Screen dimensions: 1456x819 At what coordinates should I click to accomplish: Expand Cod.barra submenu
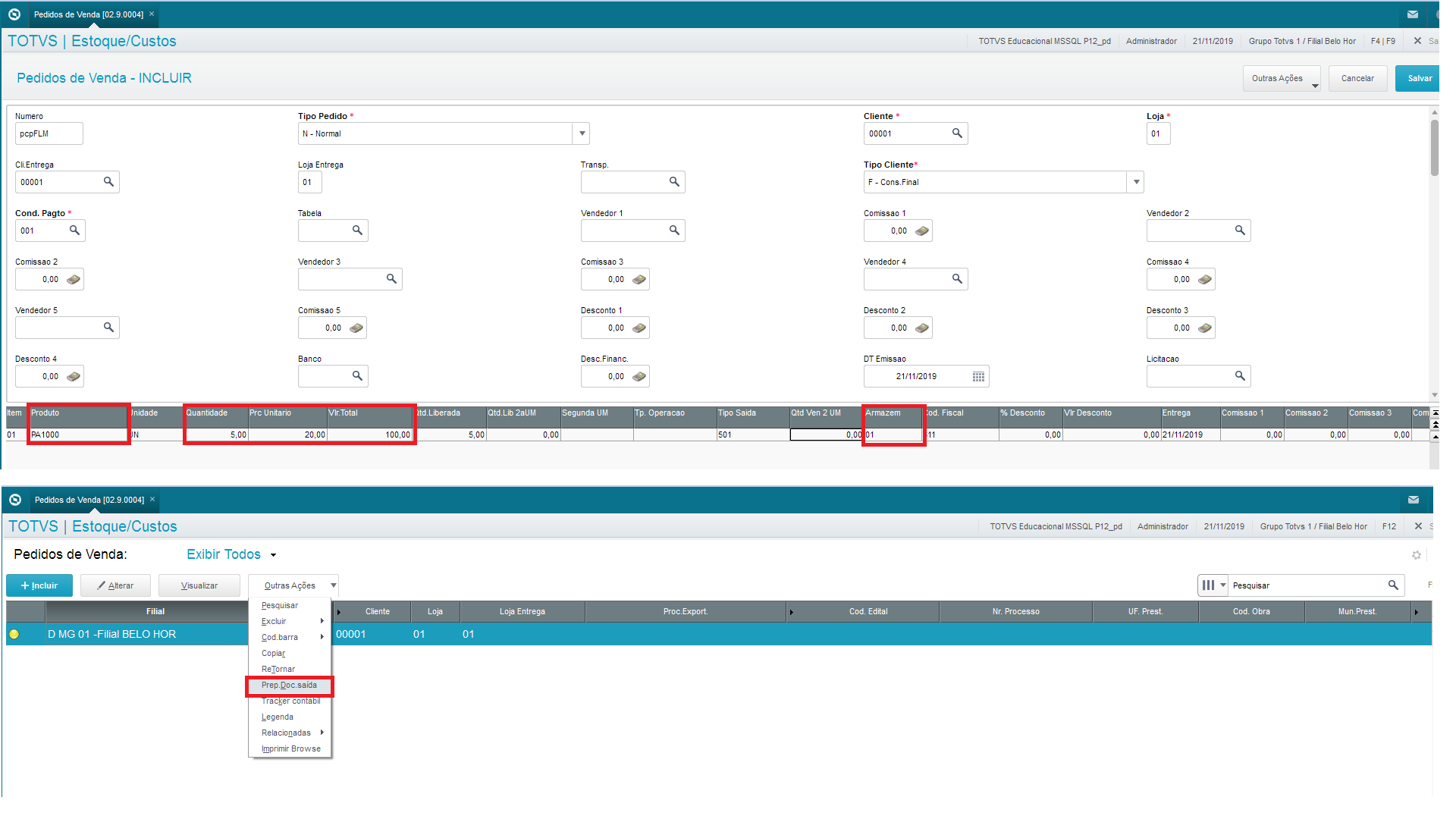[290, 637]
